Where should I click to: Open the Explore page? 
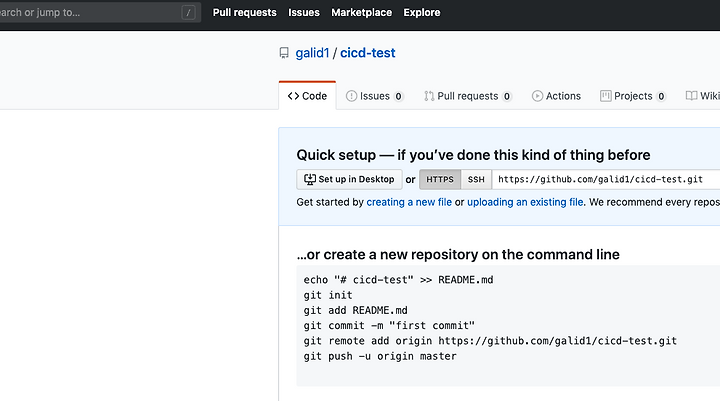click(x=422, y=12)
